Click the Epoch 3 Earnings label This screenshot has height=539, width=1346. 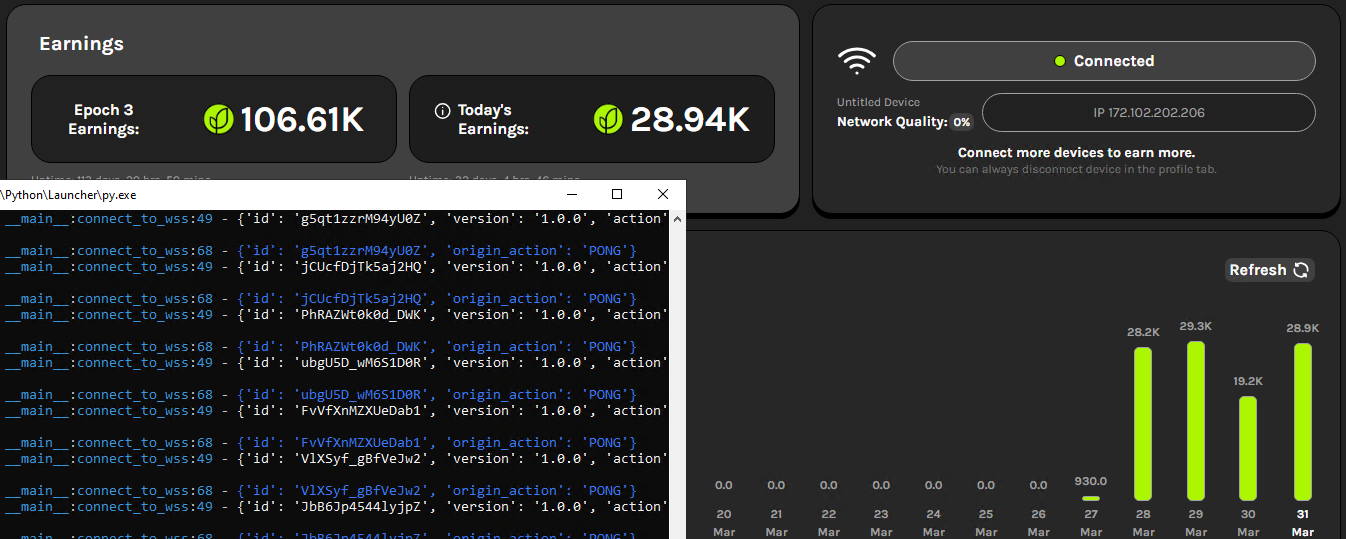tap(103, 120)
